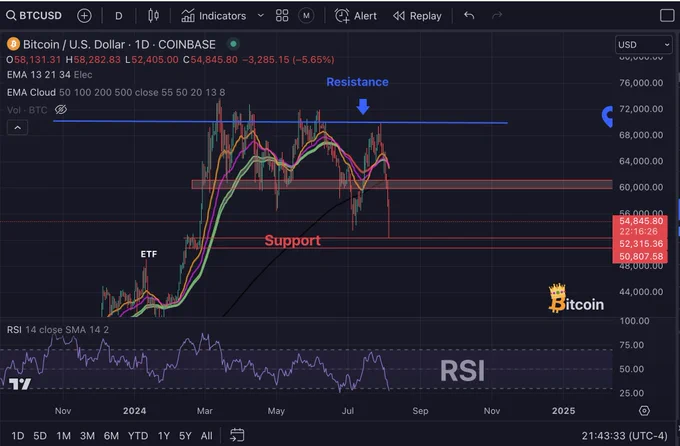The height and width of the screenshot is (446, 680).
Task: Toggle fullscreen layout square icon
Action: pos(667,16)
